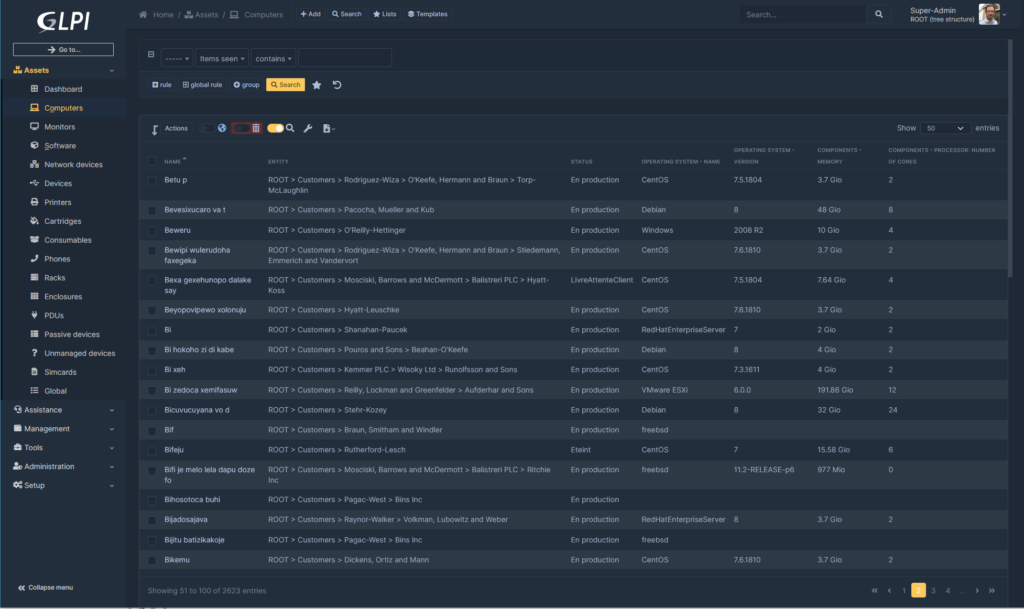Click the Go to... box in sidebar
This screenshot has height=609, width=1024.
click(x=63, y=50)
